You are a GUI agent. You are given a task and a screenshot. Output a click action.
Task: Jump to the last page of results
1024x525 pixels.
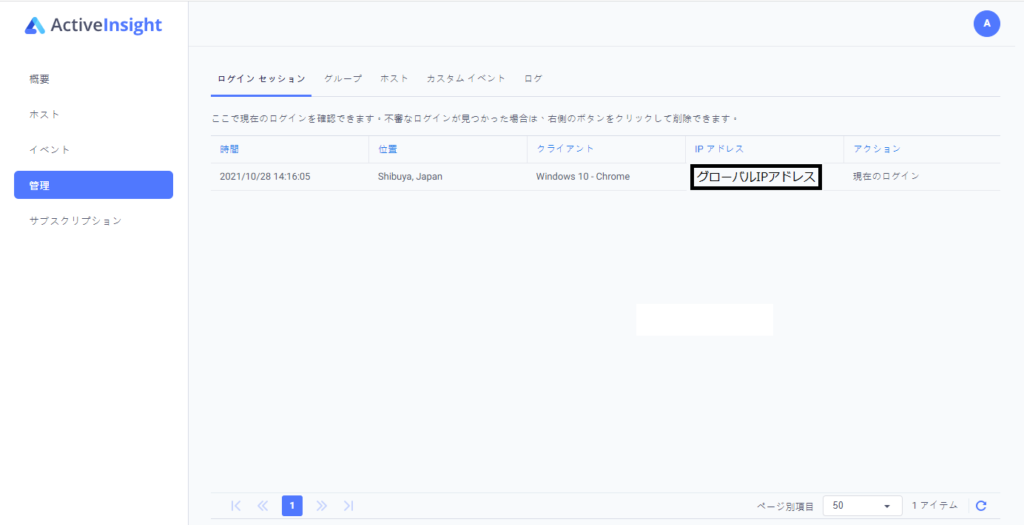349,505
